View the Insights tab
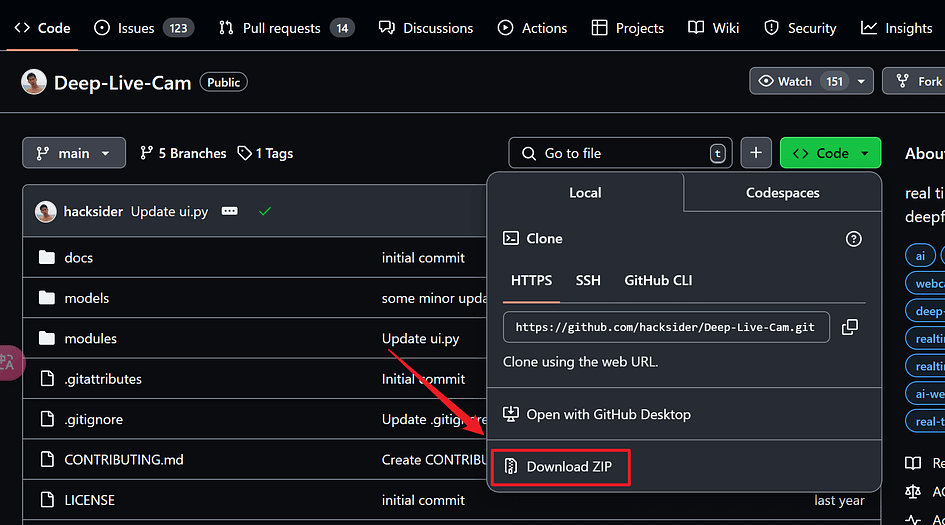This screenshot has width=945, height=525. point(897,28)
